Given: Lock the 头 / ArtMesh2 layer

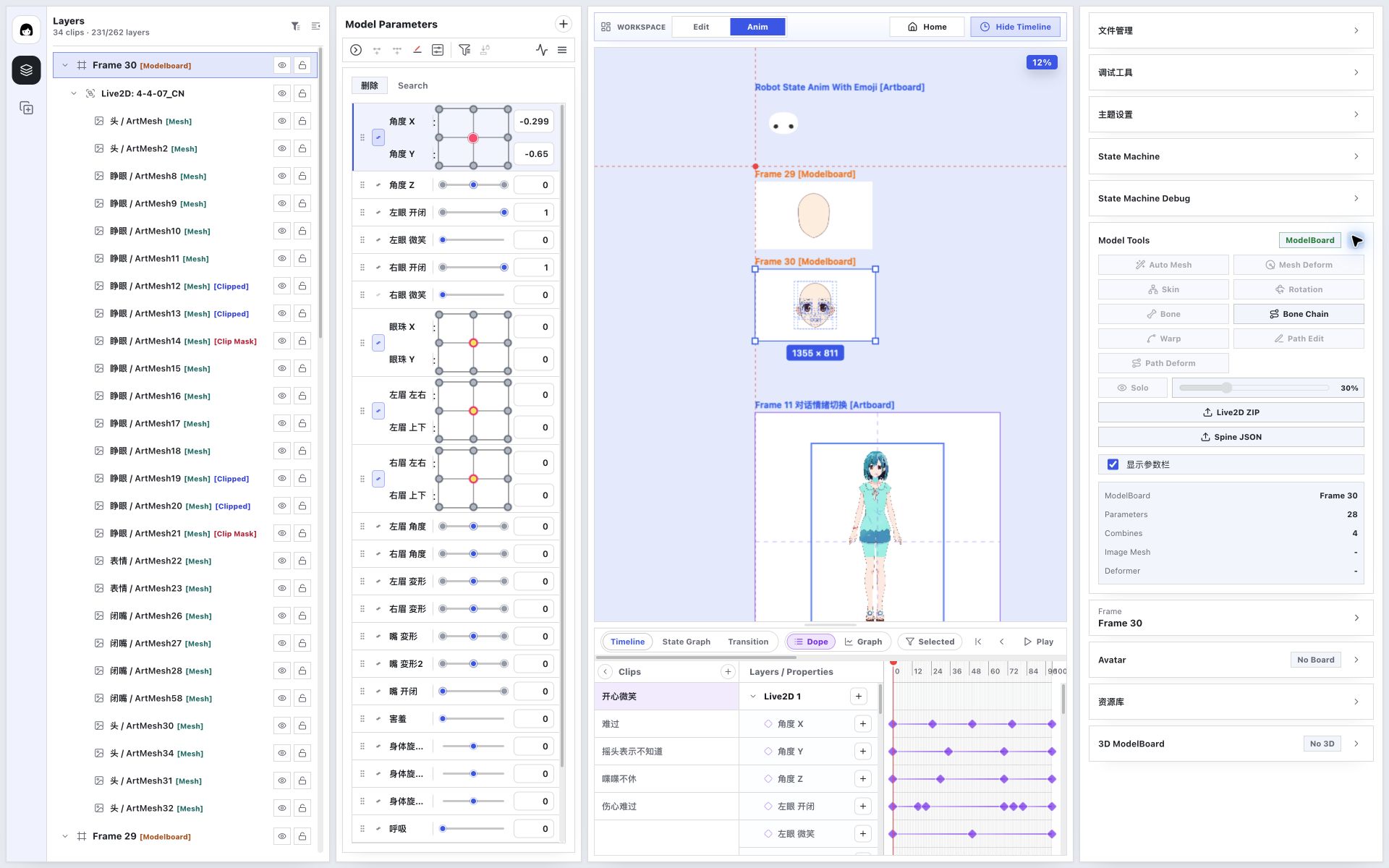Looking at the screenshot, I should 302,148.
